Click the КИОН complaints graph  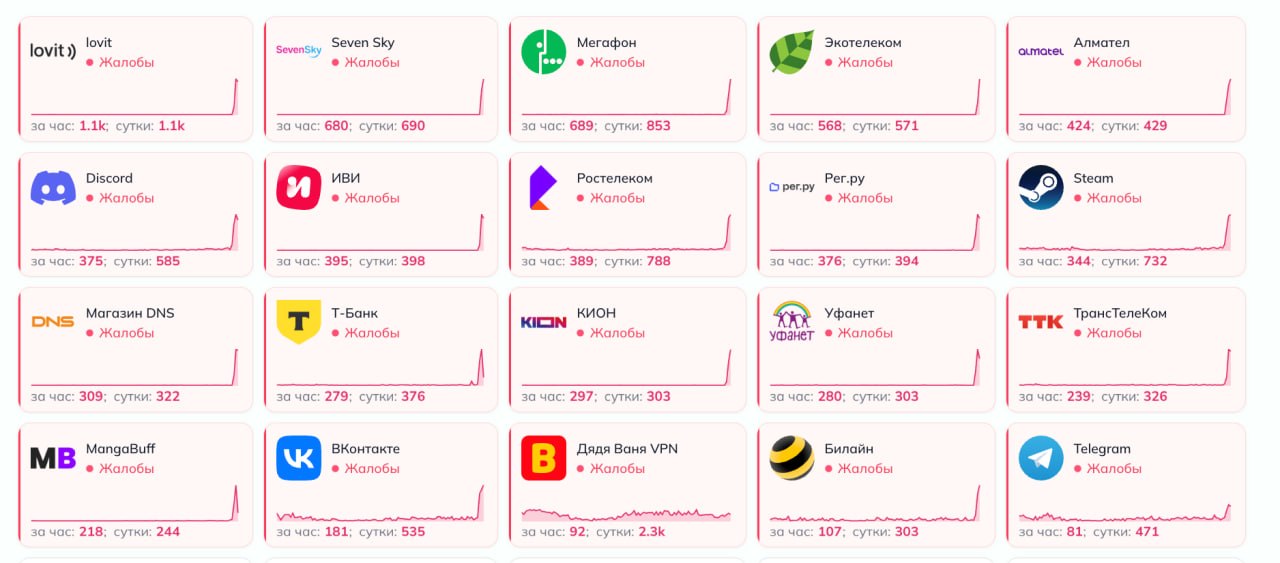tap(626, 367)
